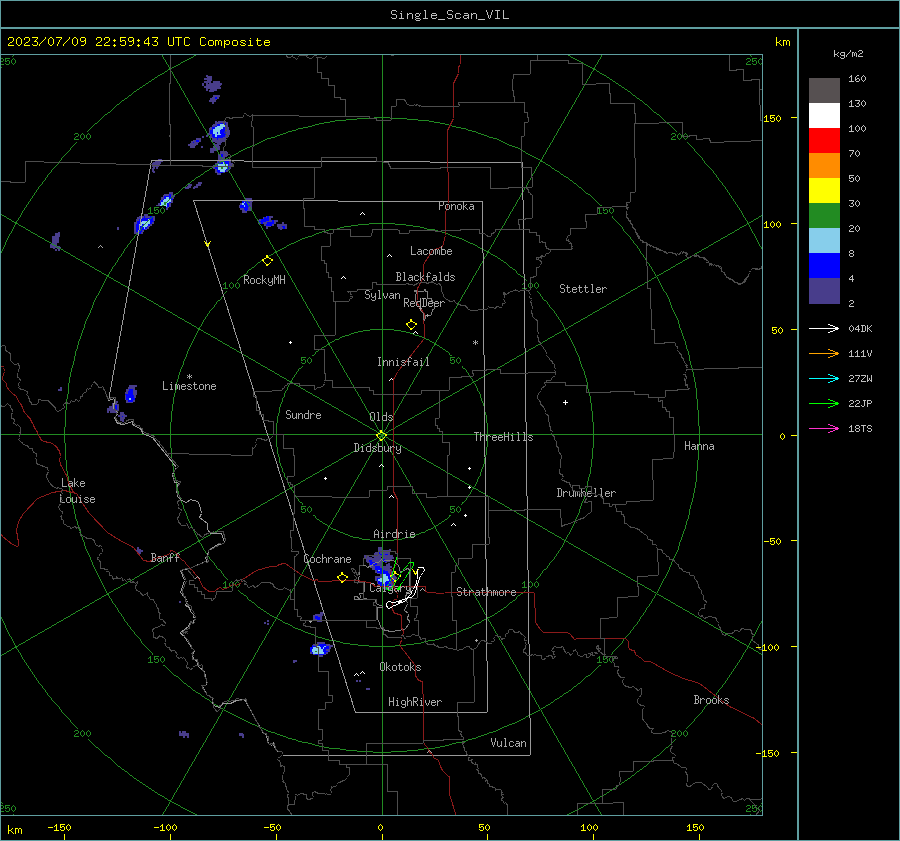Click the yellow 30-50 color swatch
The image size is (900, 841).
tap(824, 191)
